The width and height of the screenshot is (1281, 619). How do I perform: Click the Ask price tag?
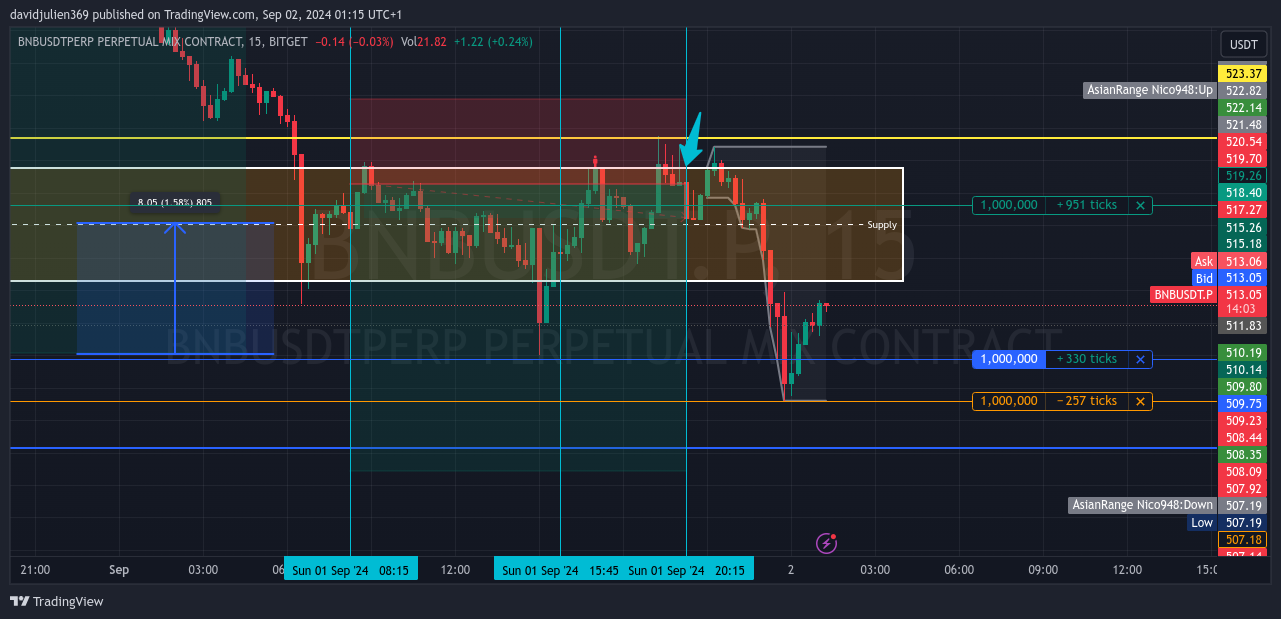click(x=1204, y=261)
